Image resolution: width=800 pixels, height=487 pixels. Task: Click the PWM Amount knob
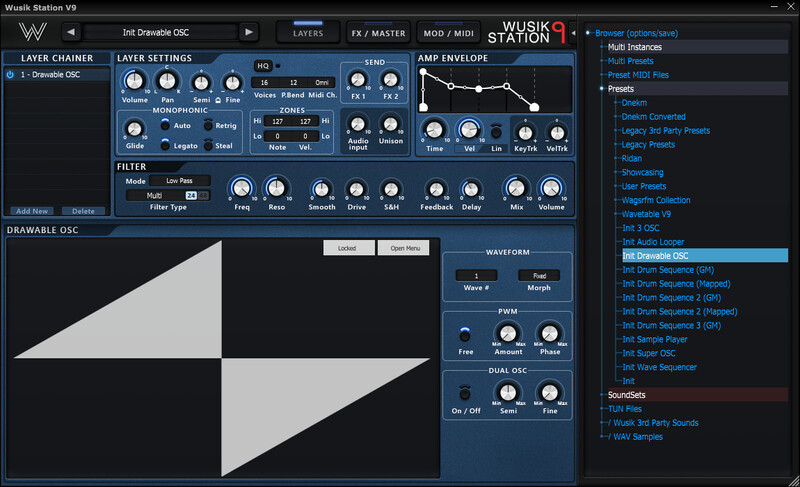pos(508,334)
